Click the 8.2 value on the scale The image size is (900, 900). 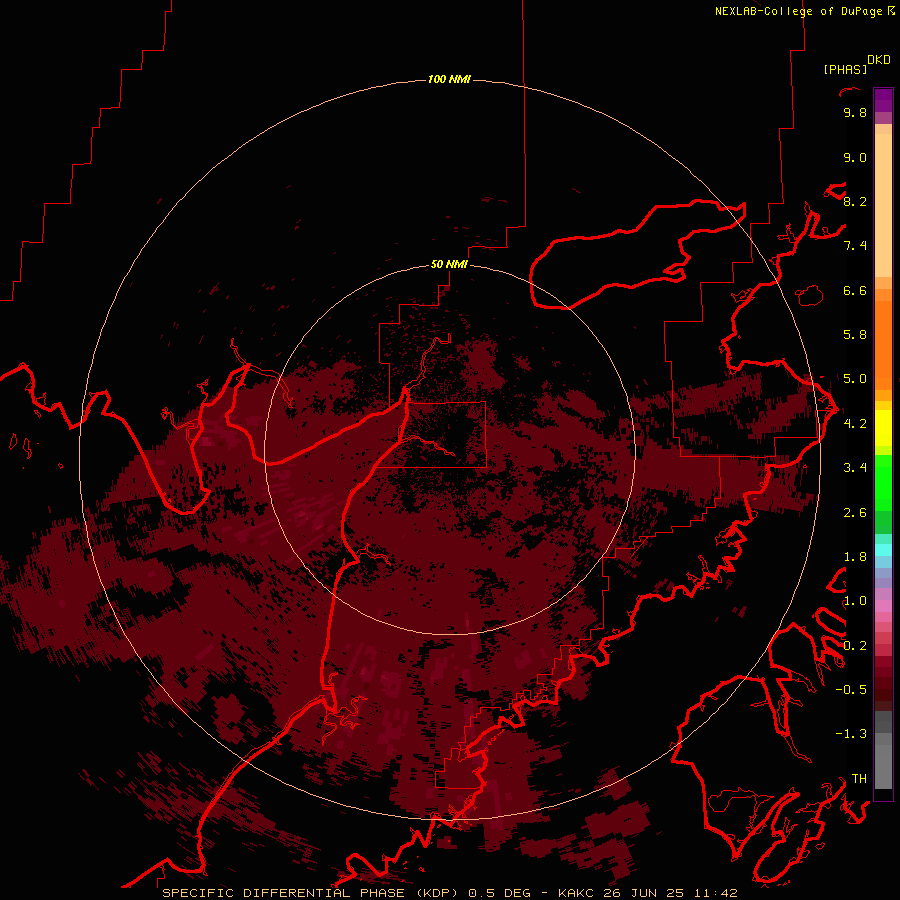[855, 201]
